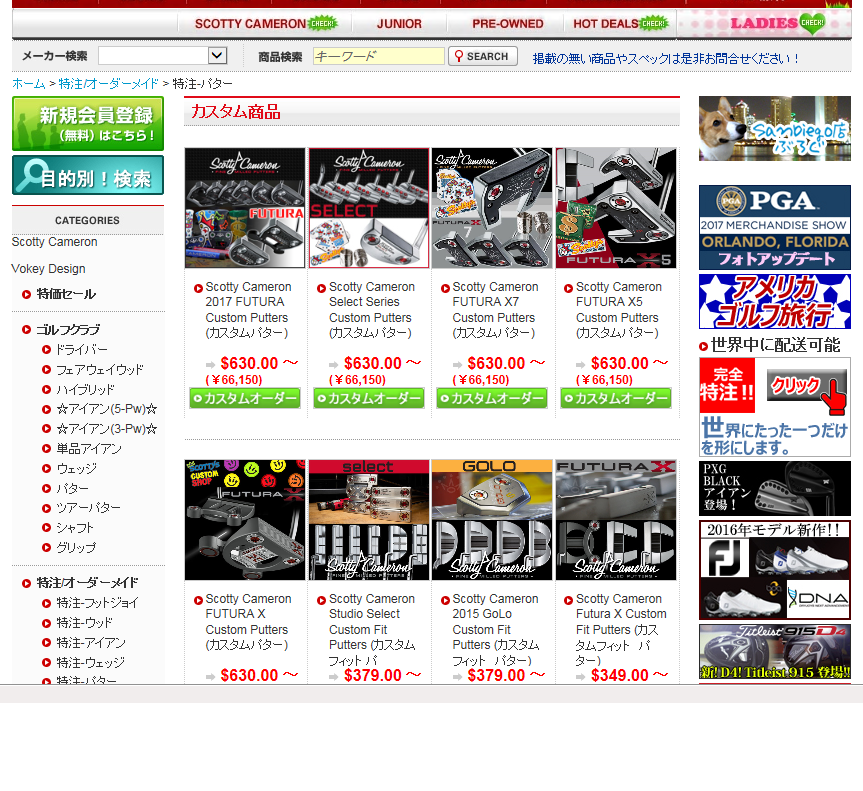Click the 目的別！検索 search banner
The width and height of the screenshot is (863, 791).
click(88, 175)
